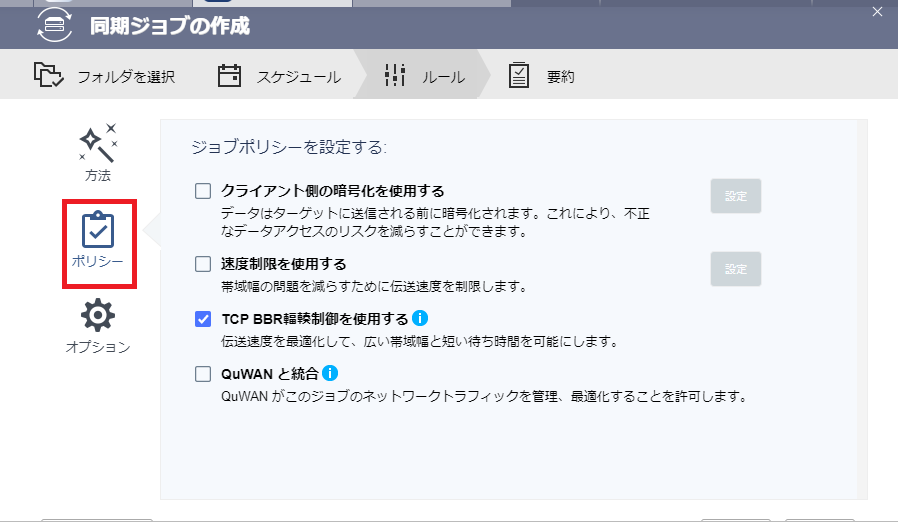Click the document icon of 要約 step
The image size is (898, 523).
[x=518, y=76]
